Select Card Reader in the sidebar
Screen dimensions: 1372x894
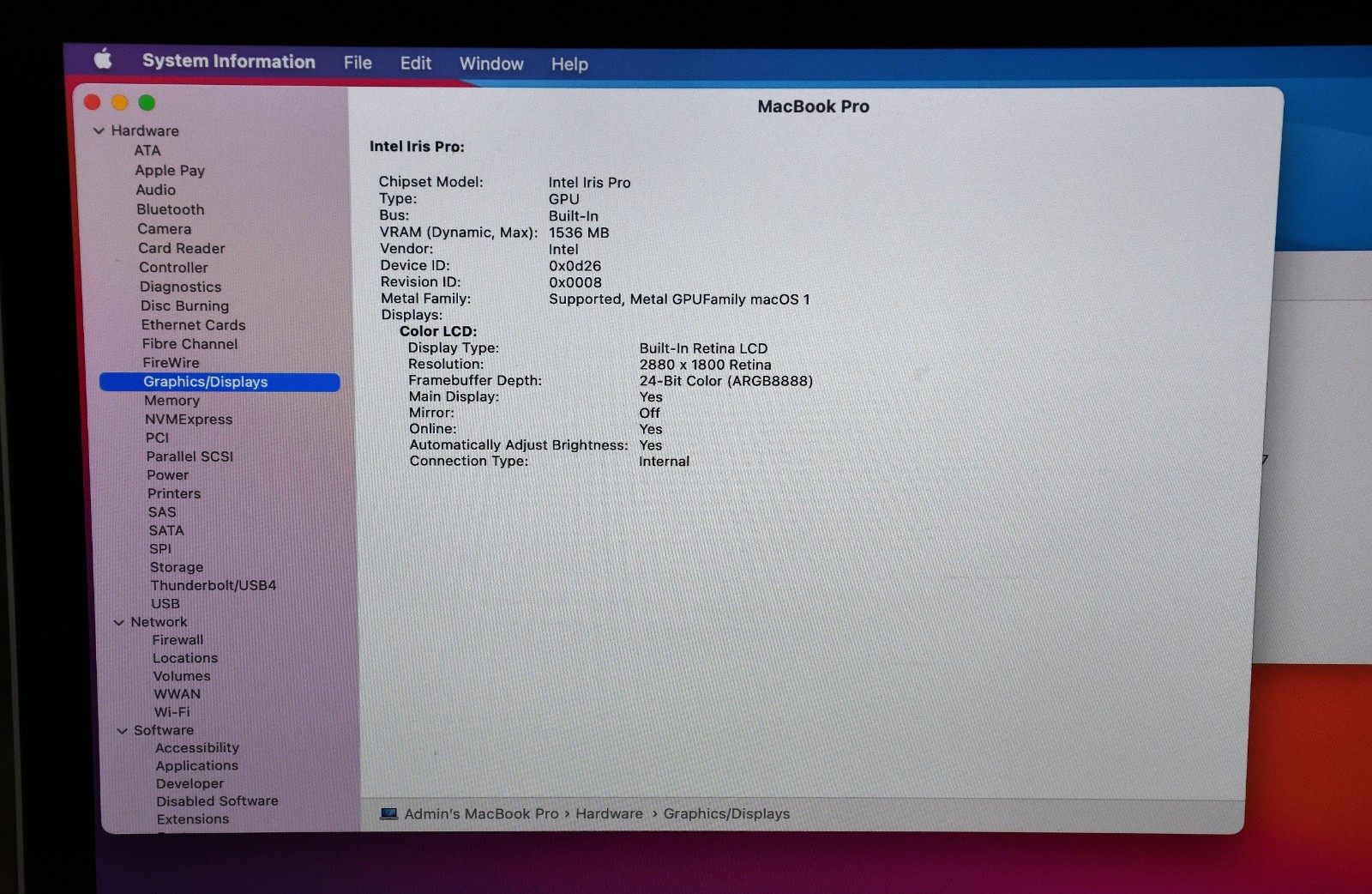click(x=182, y=248)
